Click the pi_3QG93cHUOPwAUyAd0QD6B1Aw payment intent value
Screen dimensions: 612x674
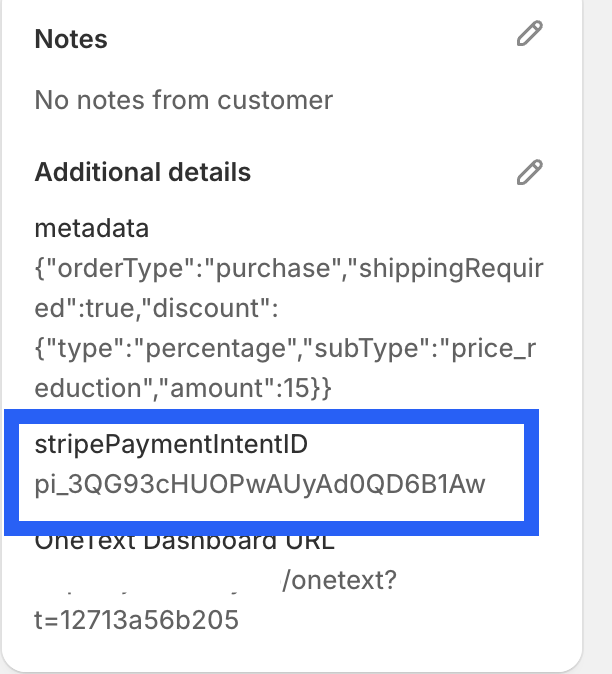coord(260,485)
